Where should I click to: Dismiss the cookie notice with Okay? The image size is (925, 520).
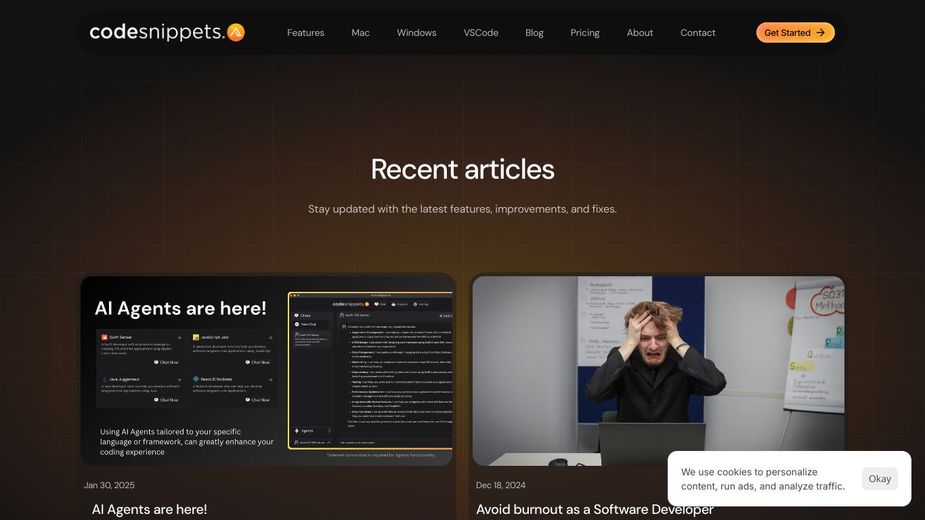tap(879, 479)
